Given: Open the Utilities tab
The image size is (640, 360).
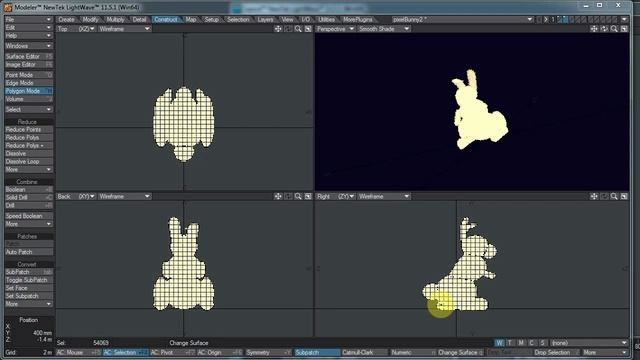Looking at the screenshot, I should tap(327, 20).
